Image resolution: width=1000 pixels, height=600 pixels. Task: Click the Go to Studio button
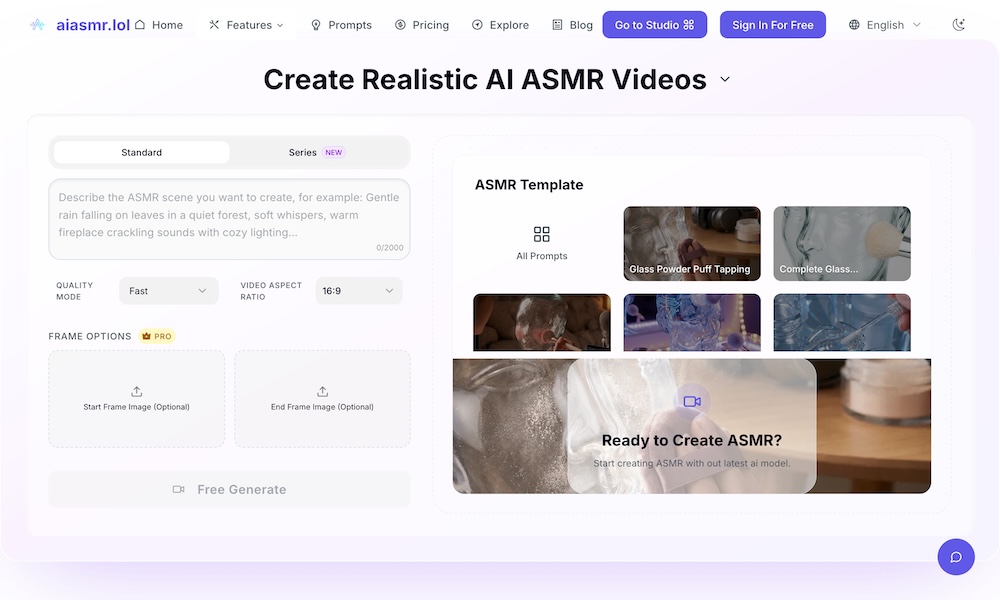655,24
